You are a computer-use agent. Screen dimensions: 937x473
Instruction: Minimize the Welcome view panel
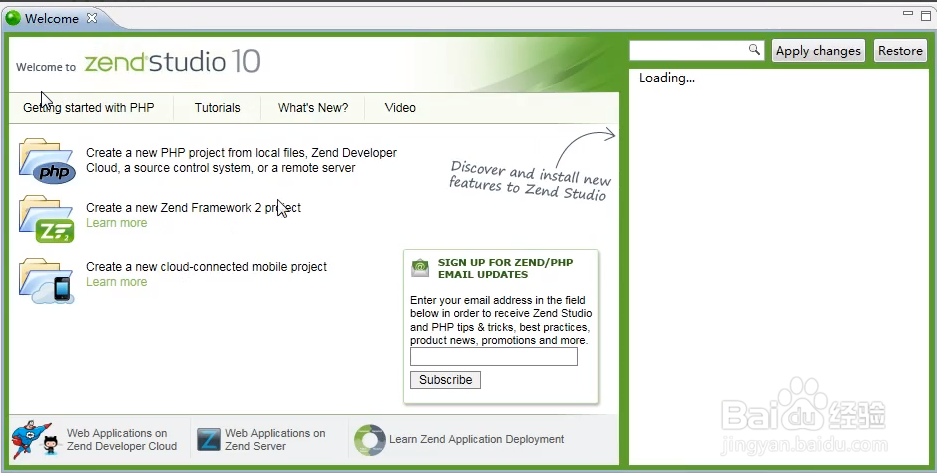pos(908,13)
